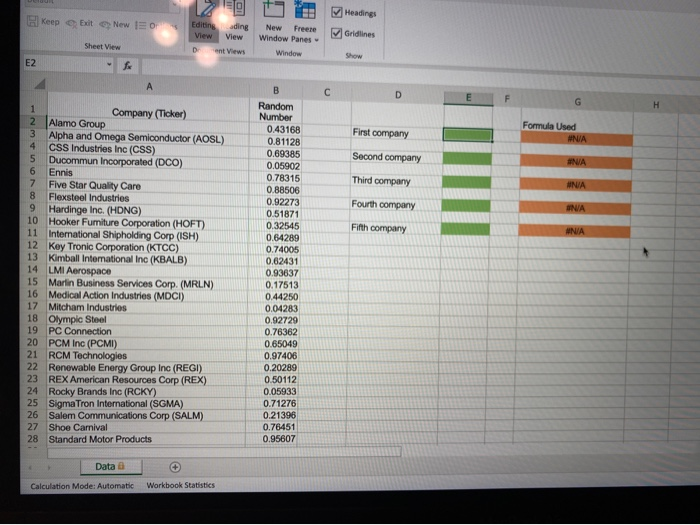Click Calculation Mode: Automatic status
This screenshot has width=700, height=525.
82,486
